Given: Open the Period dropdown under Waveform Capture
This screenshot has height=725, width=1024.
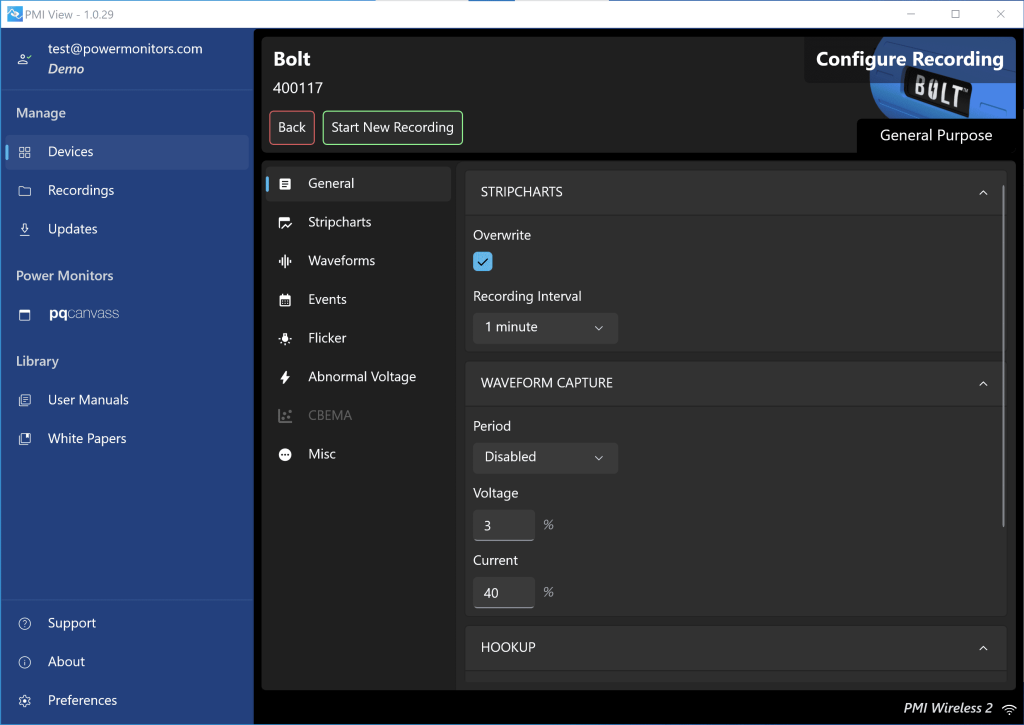Looking at the screenshot, I should 544,457.
